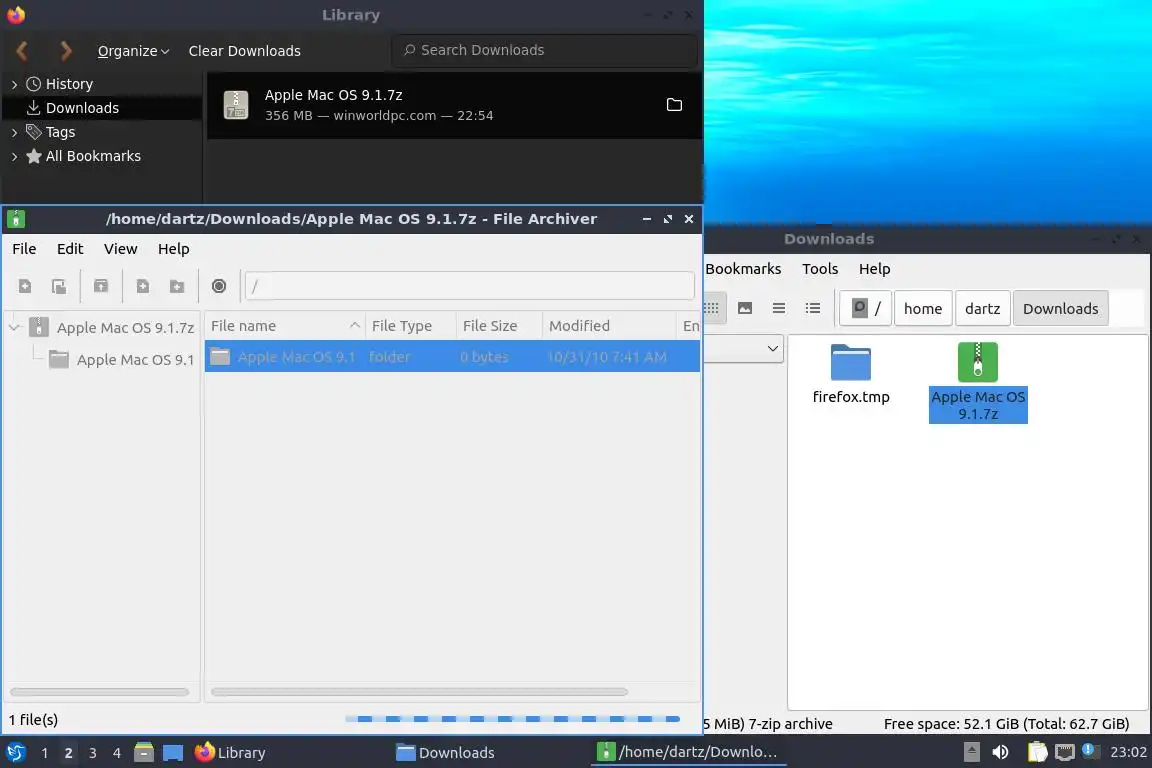Switch to thumbnail view in Downloads file manager
The width and height of the screenshot is (1152, 768).
pyautogui.click(x=745, y=308)
